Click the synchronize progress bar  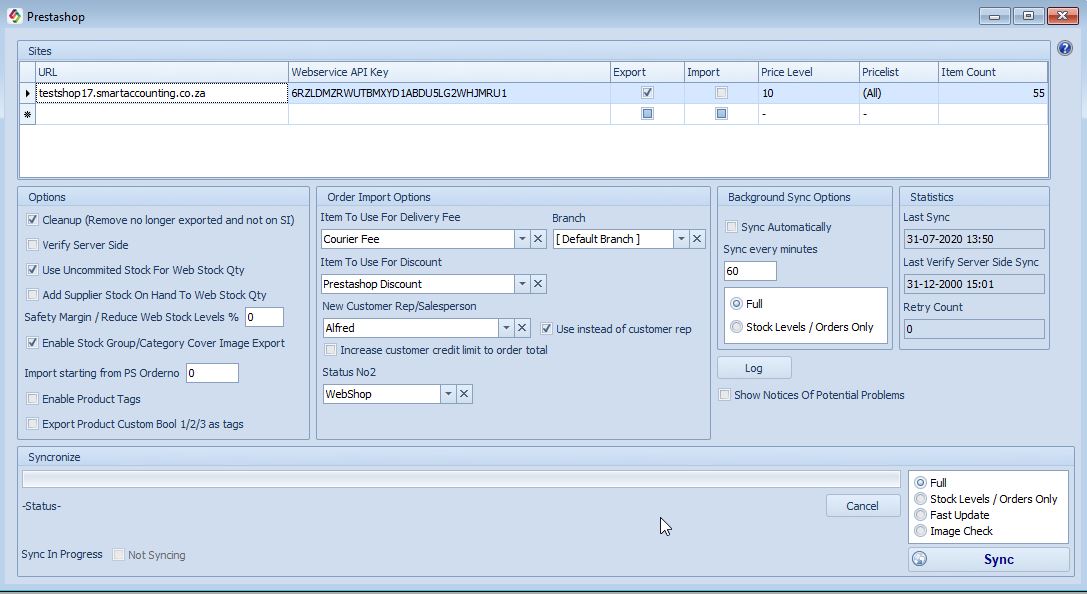pyautogui.click(x=461, y=479)
